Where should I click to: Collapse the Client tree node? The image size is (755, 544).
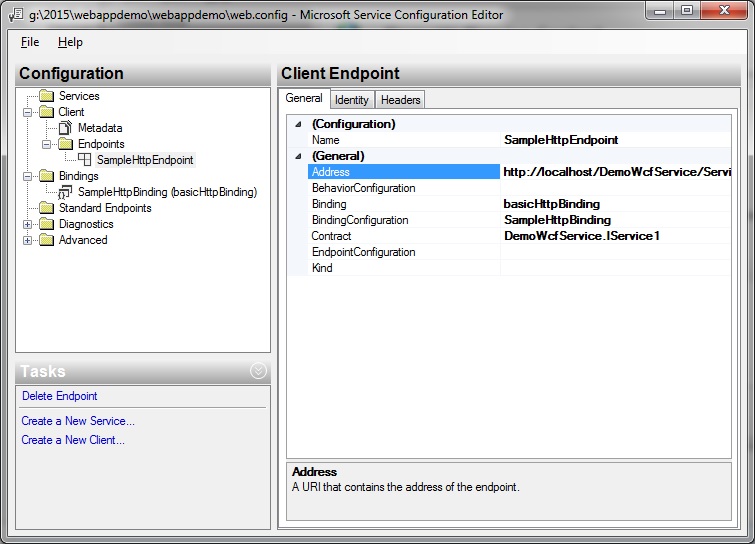coord(27,112)
